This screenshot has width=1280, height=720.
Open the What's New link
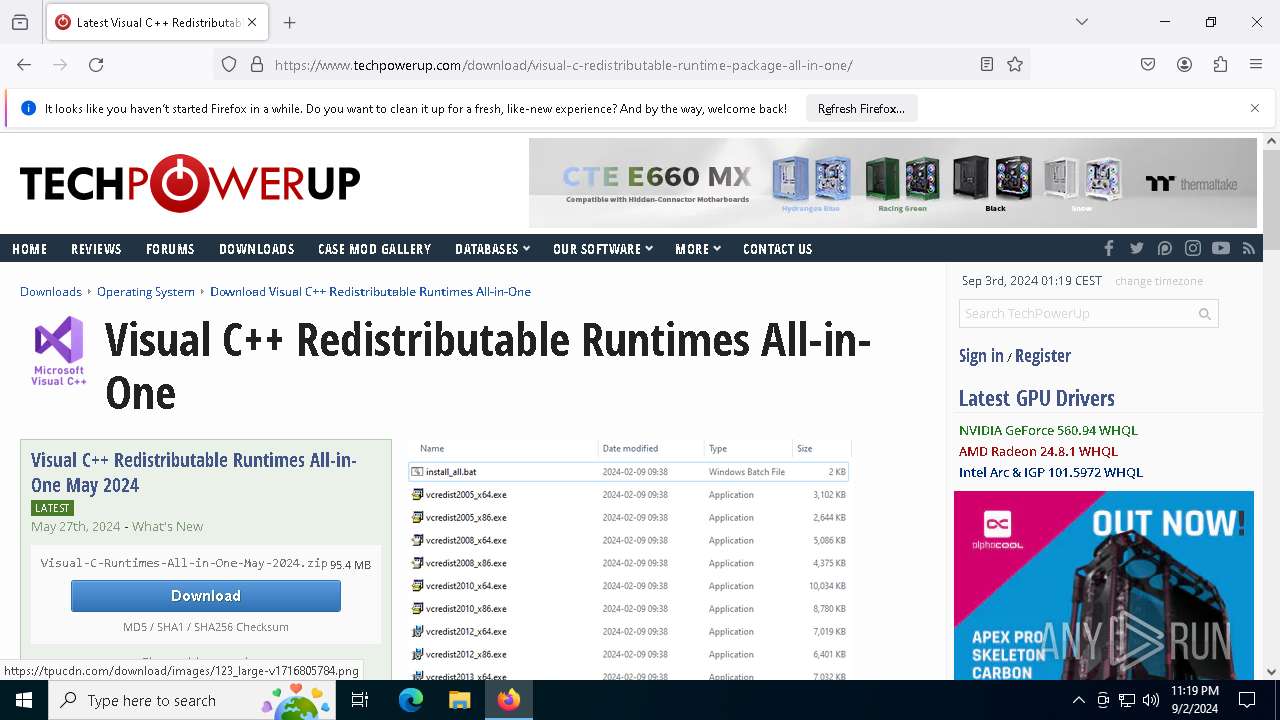tap(167, 526)
